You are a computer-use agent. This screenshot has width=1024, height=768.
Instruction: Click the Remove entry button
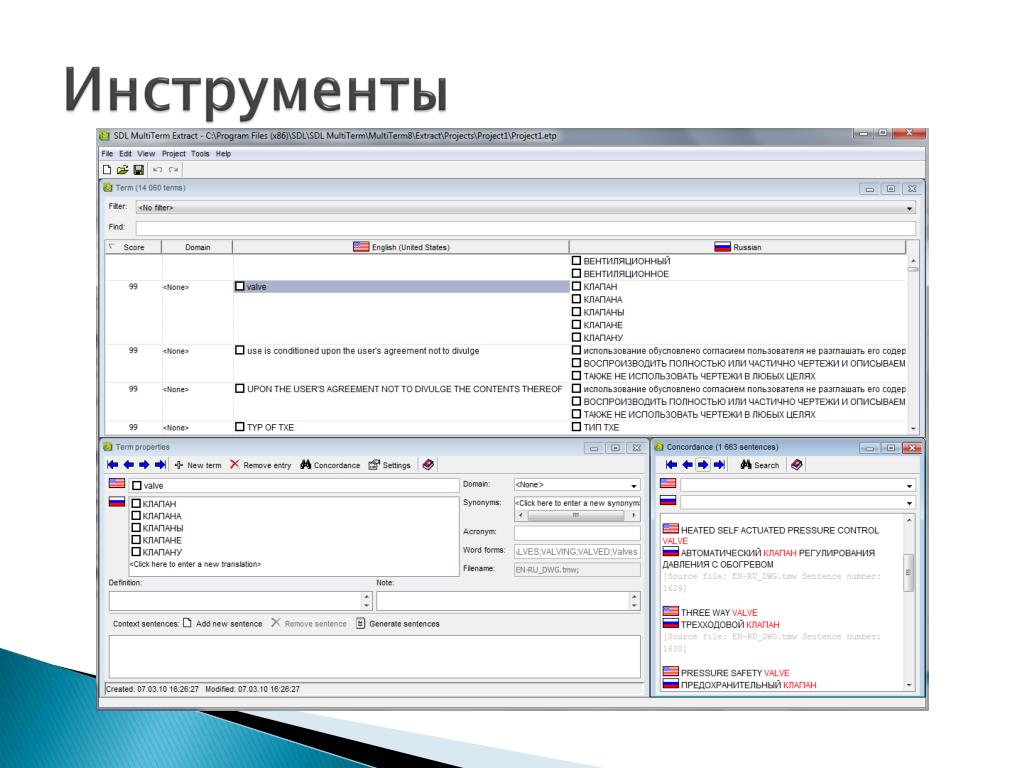pyautogui.click(x=261, y=465)
